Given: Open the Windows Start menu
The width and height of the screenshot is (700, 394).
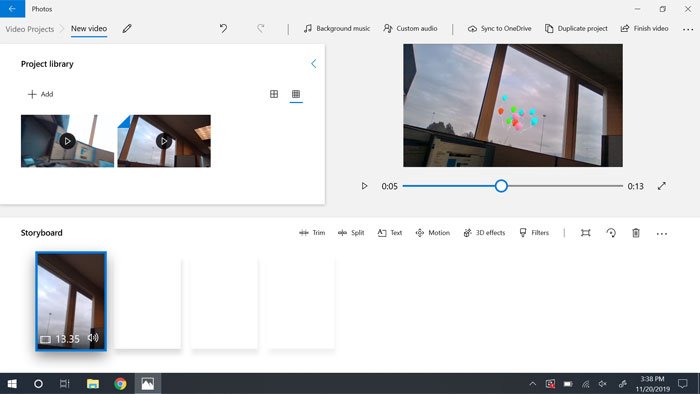Looking at the screenshot, I should [x=12, y=384].
